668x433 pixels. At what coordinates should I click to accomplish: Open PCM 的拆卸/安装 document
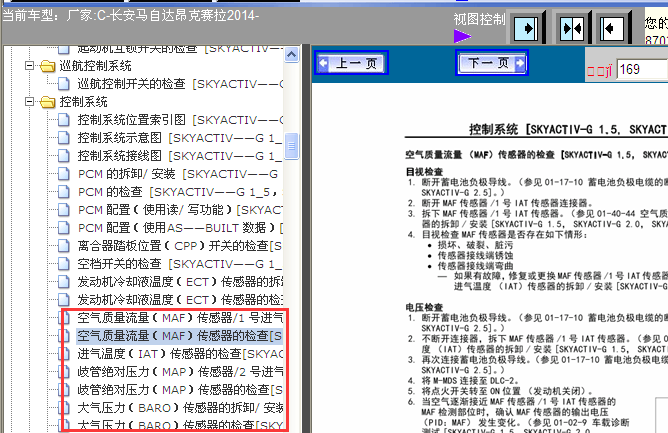point(178,174)
